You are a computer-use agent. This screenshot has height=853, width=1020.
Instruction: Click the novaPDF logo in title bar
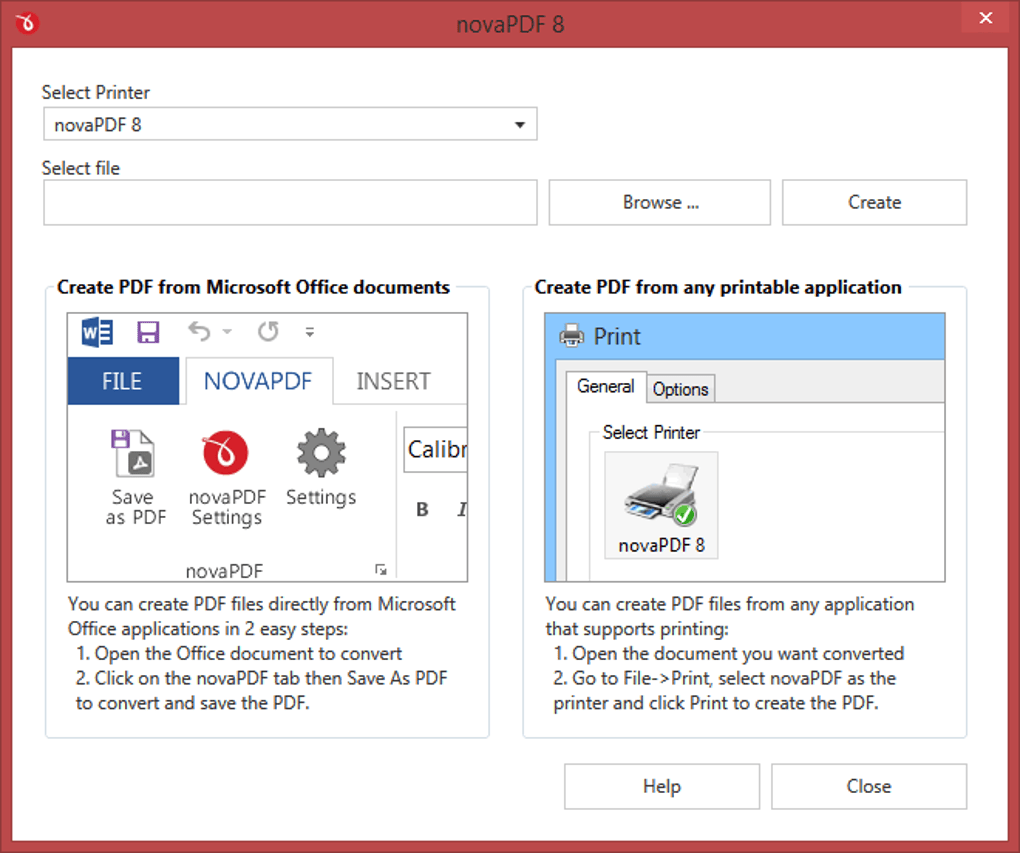coord(27,23)
